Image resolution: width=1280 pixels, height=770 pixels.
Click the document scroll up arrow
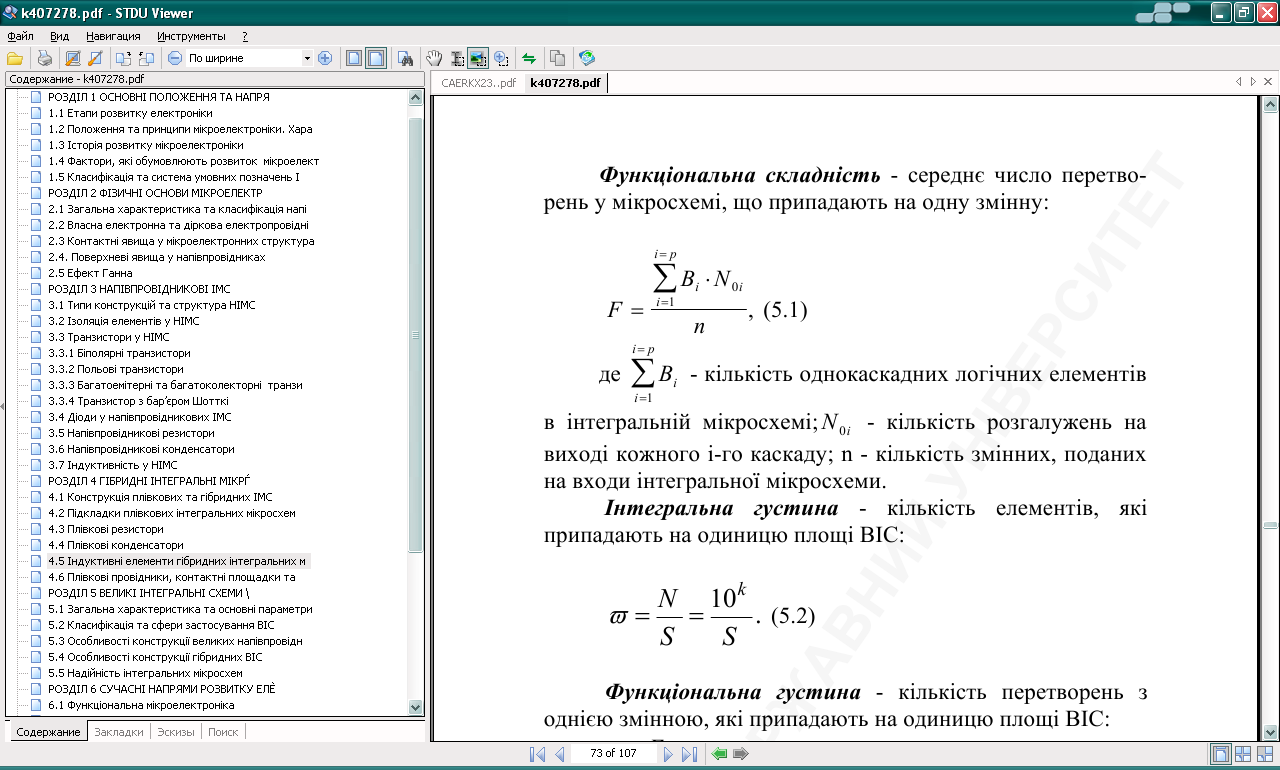[x=1270, y=104]
